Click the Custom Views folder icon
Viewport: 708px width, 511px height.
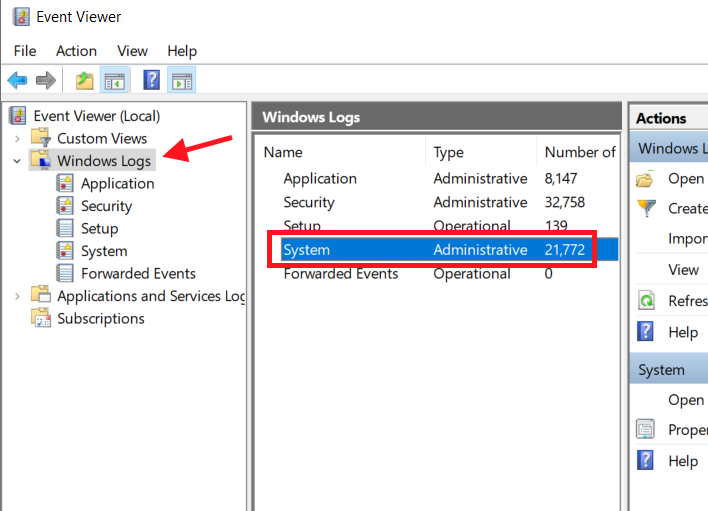pyautogui.click(x=41, y=138)
